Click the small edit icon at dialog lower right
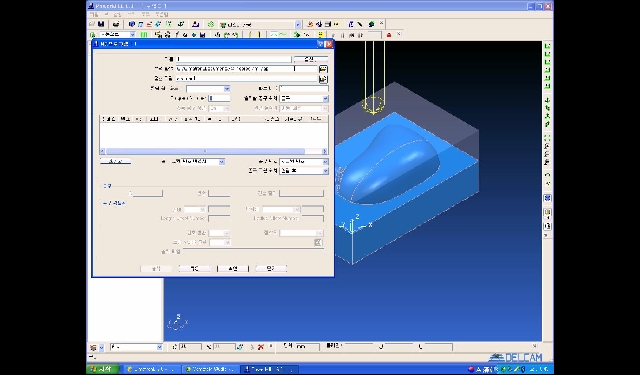 coord(318,242)
